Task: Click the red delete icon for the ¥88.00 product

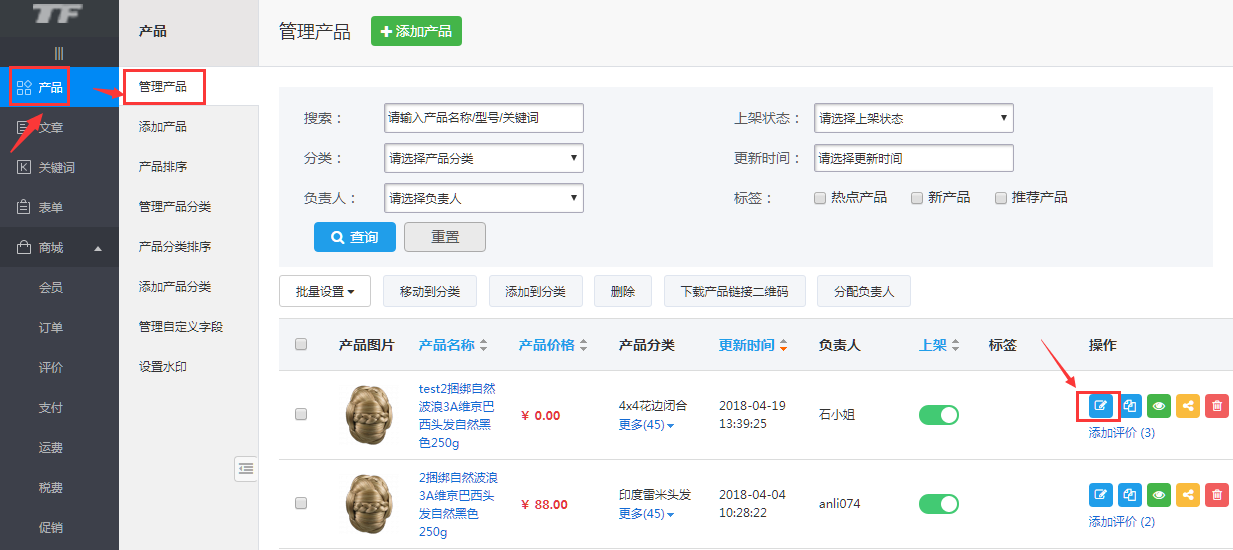Action: click(1216, 494)
